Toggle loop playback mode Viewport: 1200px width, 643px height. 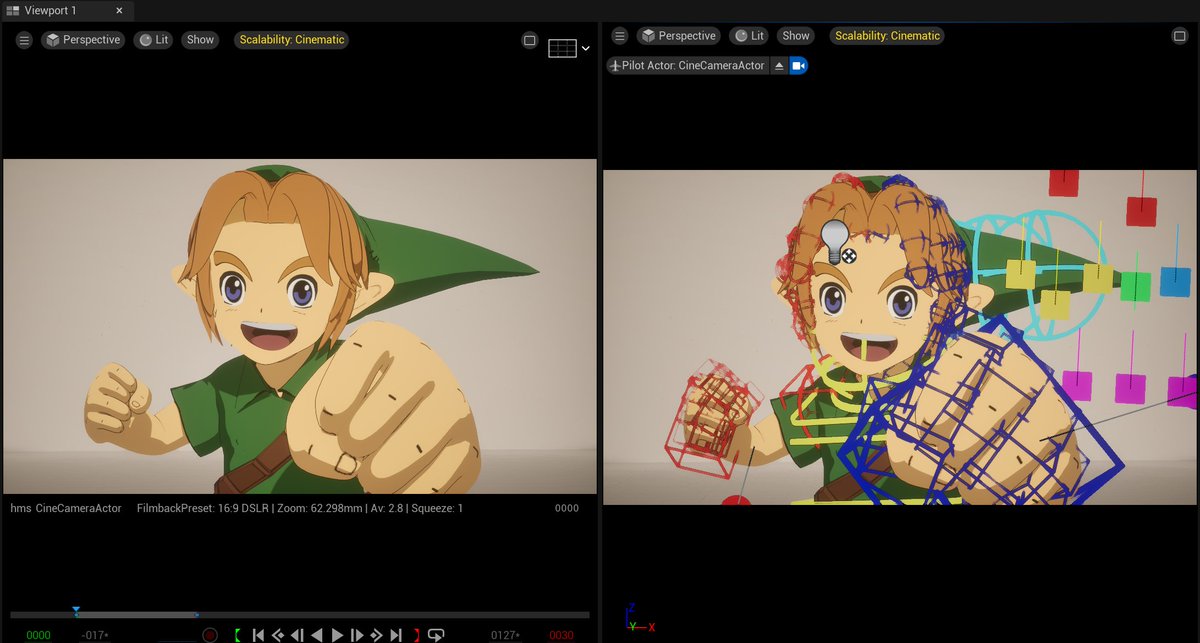(436, 635)
